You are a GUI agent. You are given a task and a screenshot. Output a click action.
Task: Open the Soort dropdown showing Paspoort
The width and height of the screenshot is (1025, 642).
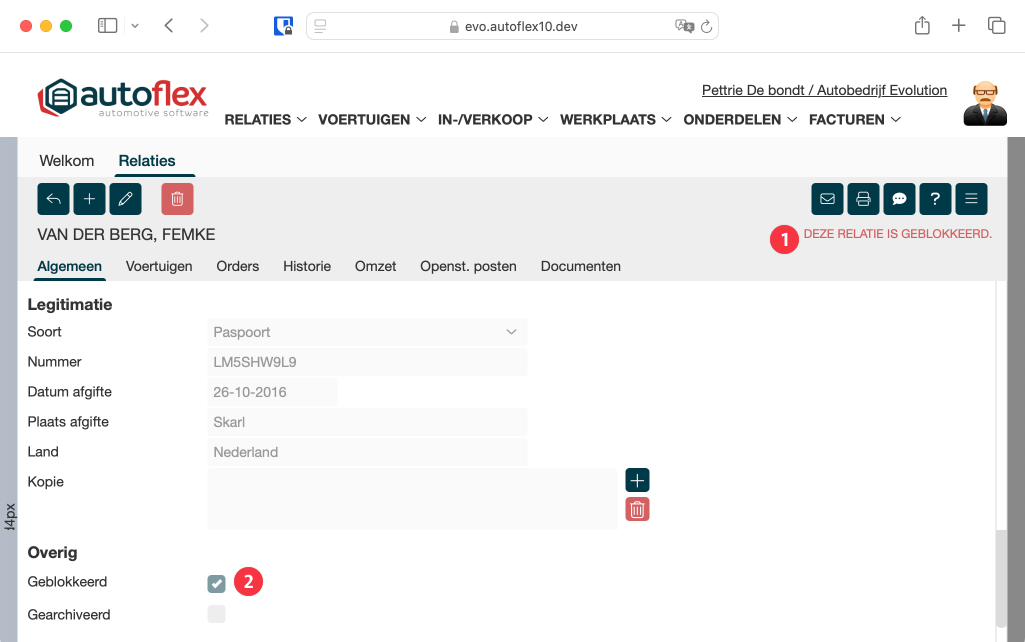click(x=367, y=332)
